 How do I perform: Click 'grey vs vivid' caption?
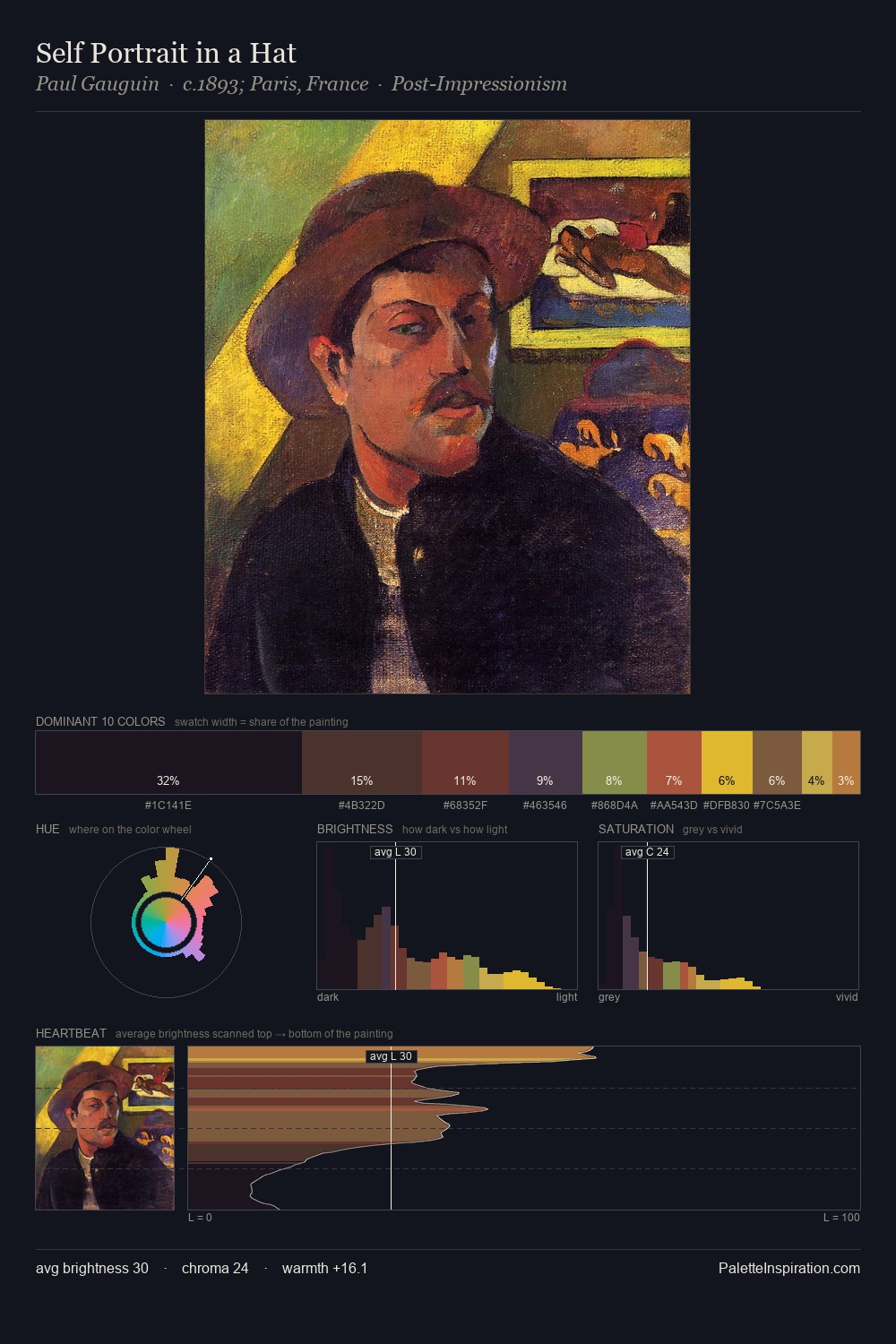[712, 830]
